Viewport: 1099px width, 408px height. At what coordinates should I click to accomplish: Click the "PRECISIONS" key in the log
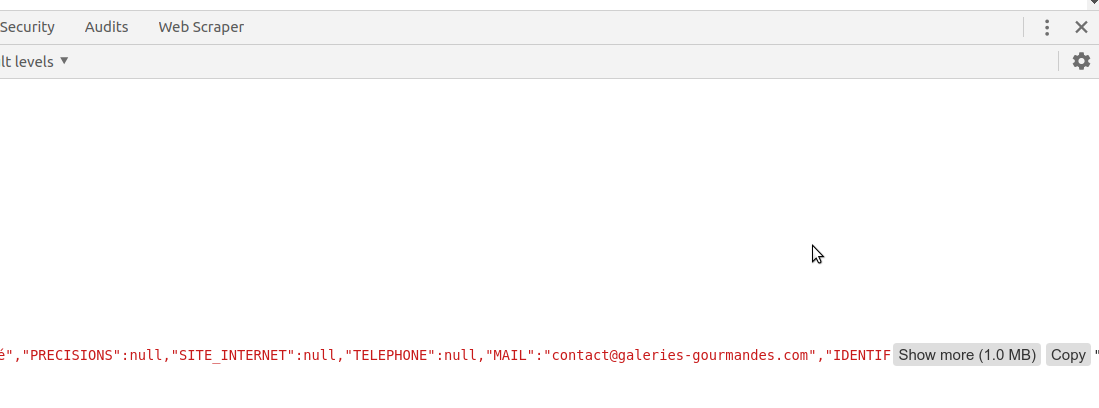click(x=72, y=355)
